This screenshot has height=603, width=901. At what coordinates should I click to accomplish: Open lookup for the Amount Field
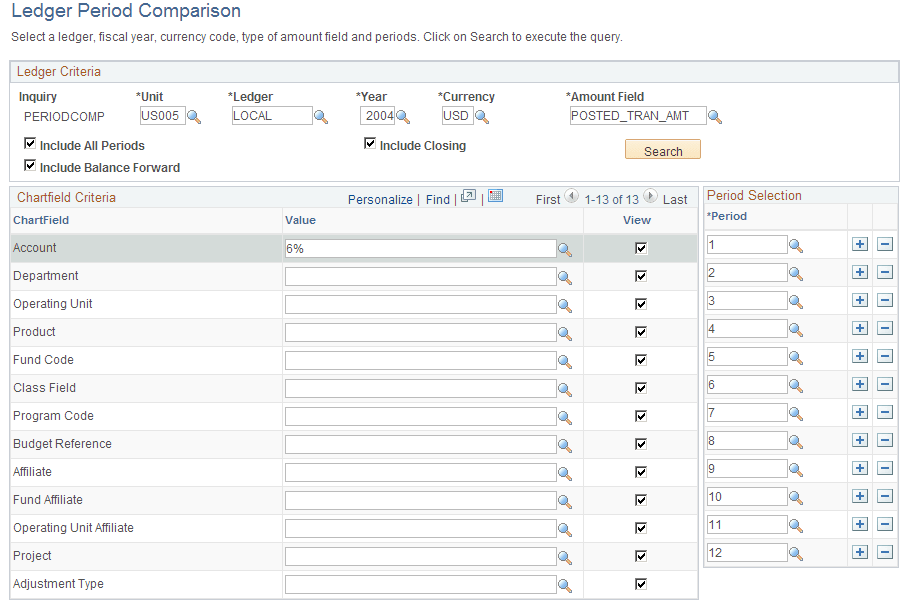[x=714, y=117]
